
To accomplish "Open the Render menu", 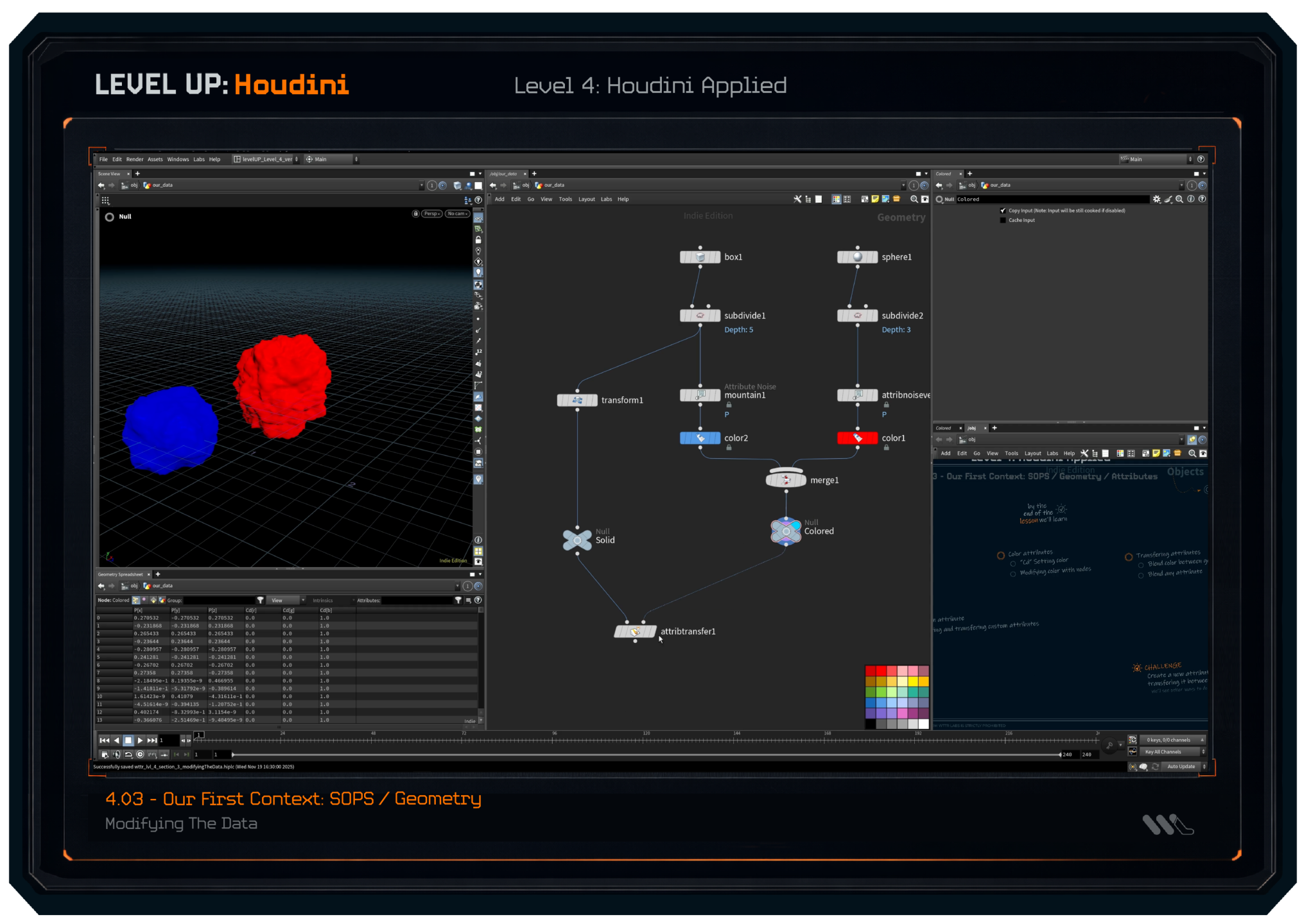I will (x=135, y=159).
